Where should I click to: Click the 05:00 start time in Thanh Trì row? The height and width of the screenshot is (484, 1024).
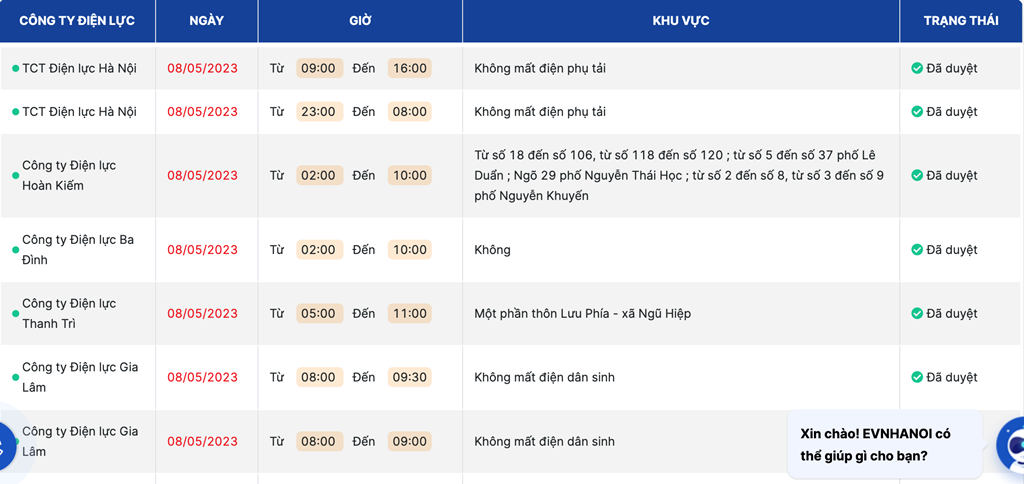click(x=319, y=314)
